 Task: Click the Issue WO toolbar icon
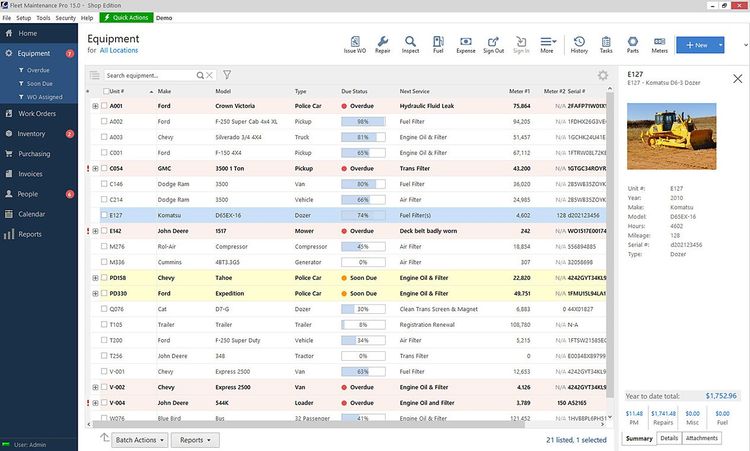[355, 43]
